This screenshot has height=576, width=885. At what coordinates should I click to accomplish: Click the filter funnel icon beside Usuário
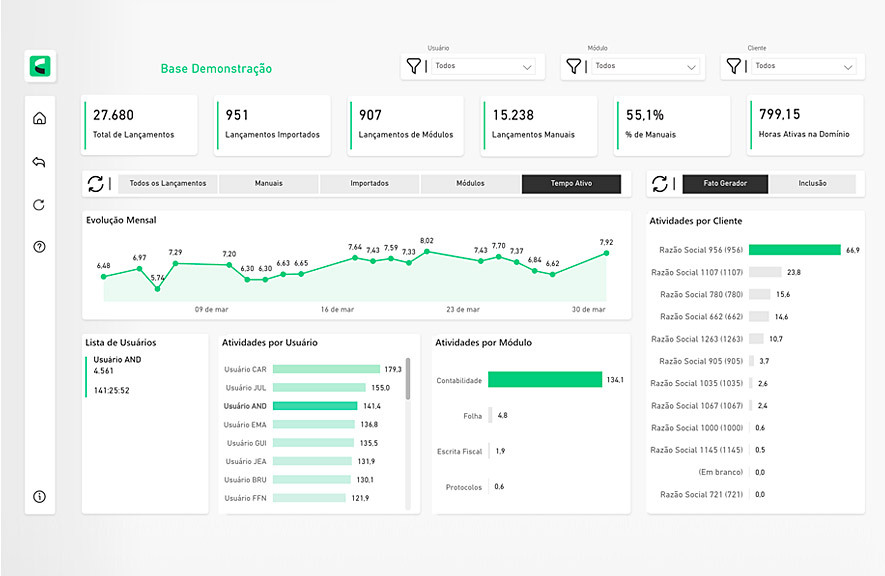[414, 67]
